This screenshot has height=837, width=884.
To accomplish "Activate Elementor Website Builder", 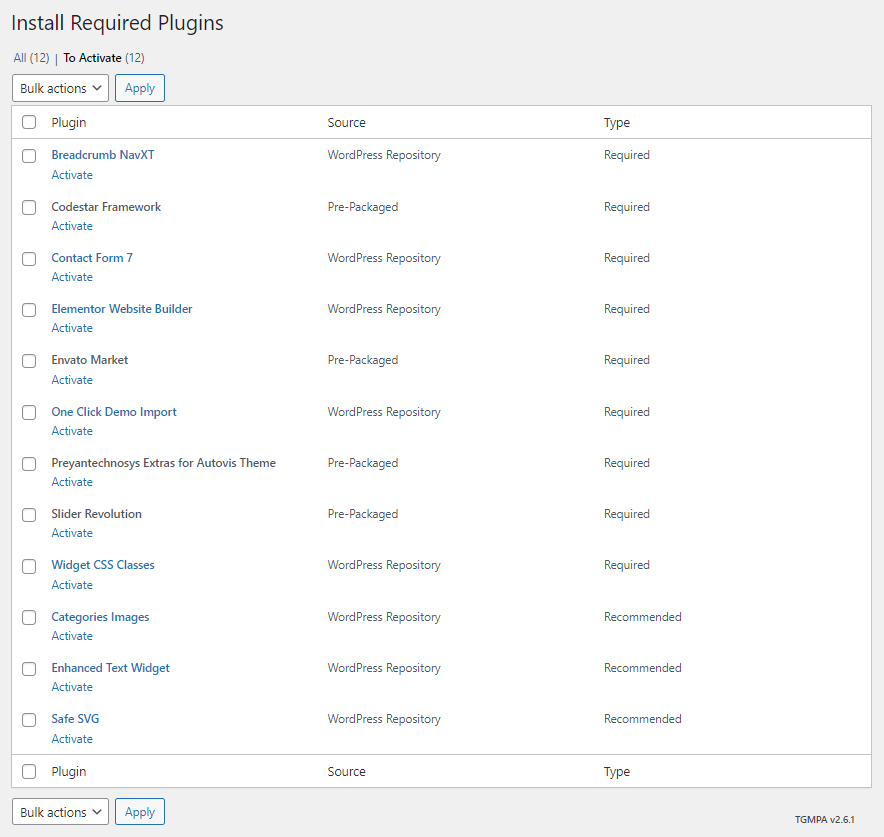I will 72,327.
